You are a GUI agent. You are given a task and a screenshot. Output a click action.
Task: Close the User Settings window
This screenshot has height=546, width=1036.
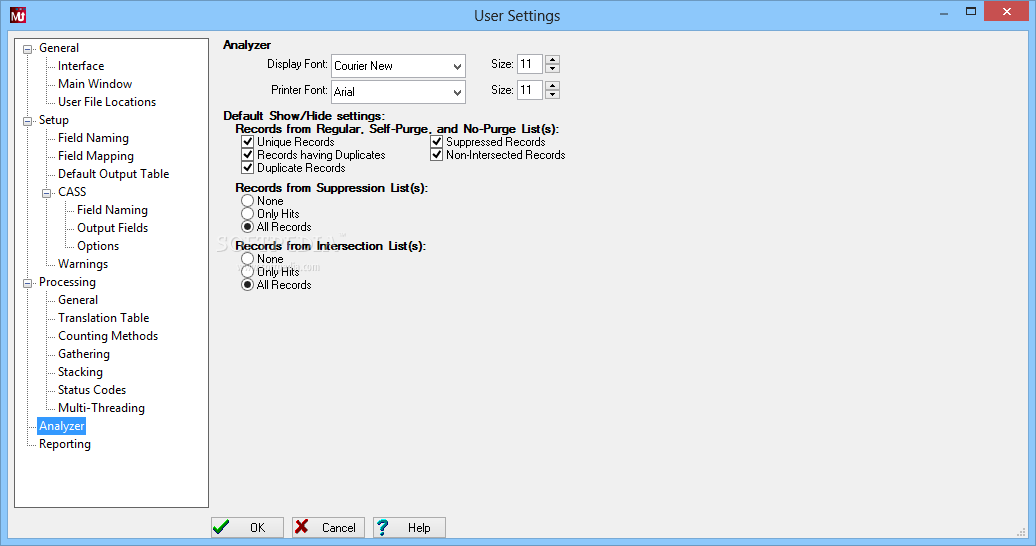[x=1006, y=11]
